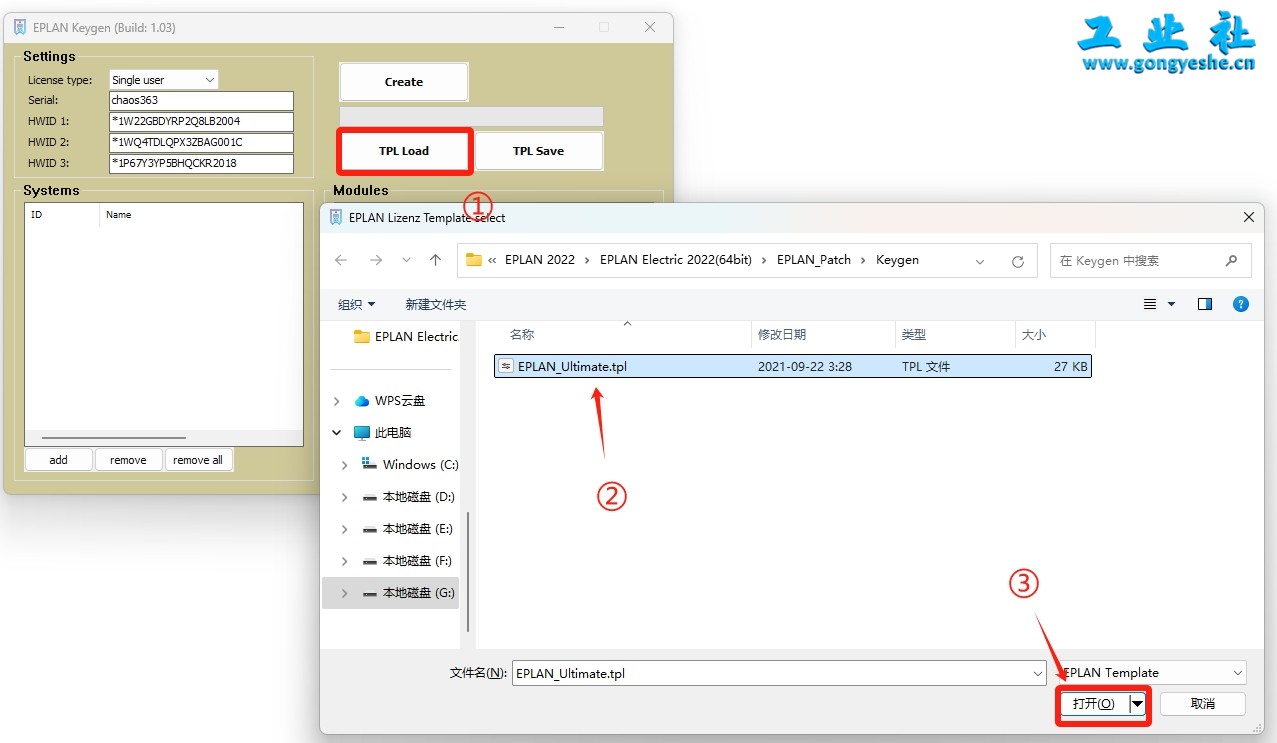Click the EPLAN_Patch breadcrumb segment
This screenshot has width=1277, height=743.
point(814,260)
